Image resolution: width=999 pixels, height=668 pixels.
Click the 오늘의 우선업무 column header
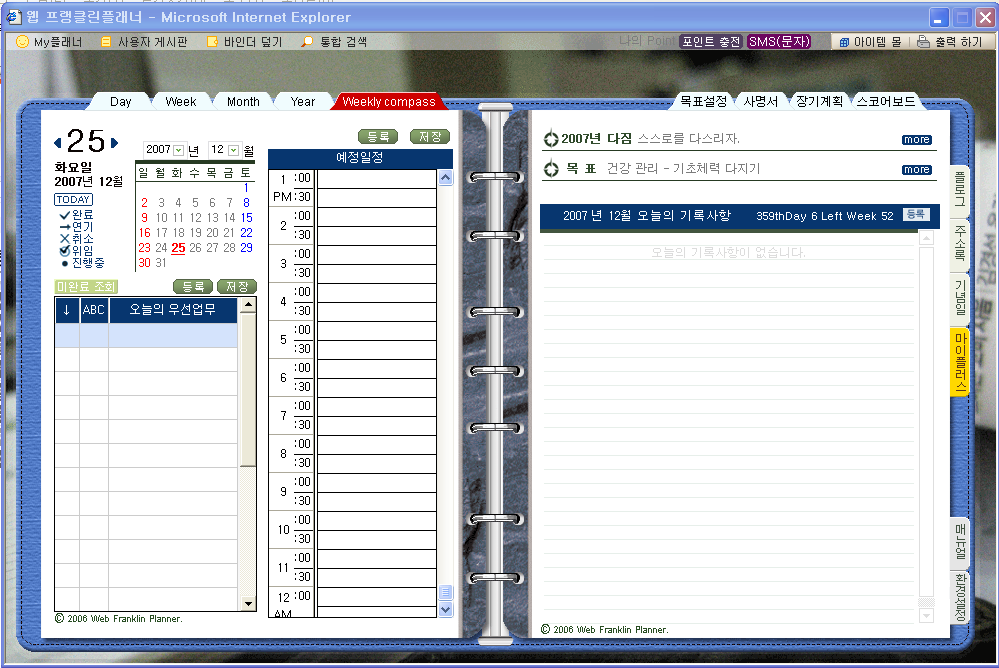pyautogui.click(x=173, y=310)
